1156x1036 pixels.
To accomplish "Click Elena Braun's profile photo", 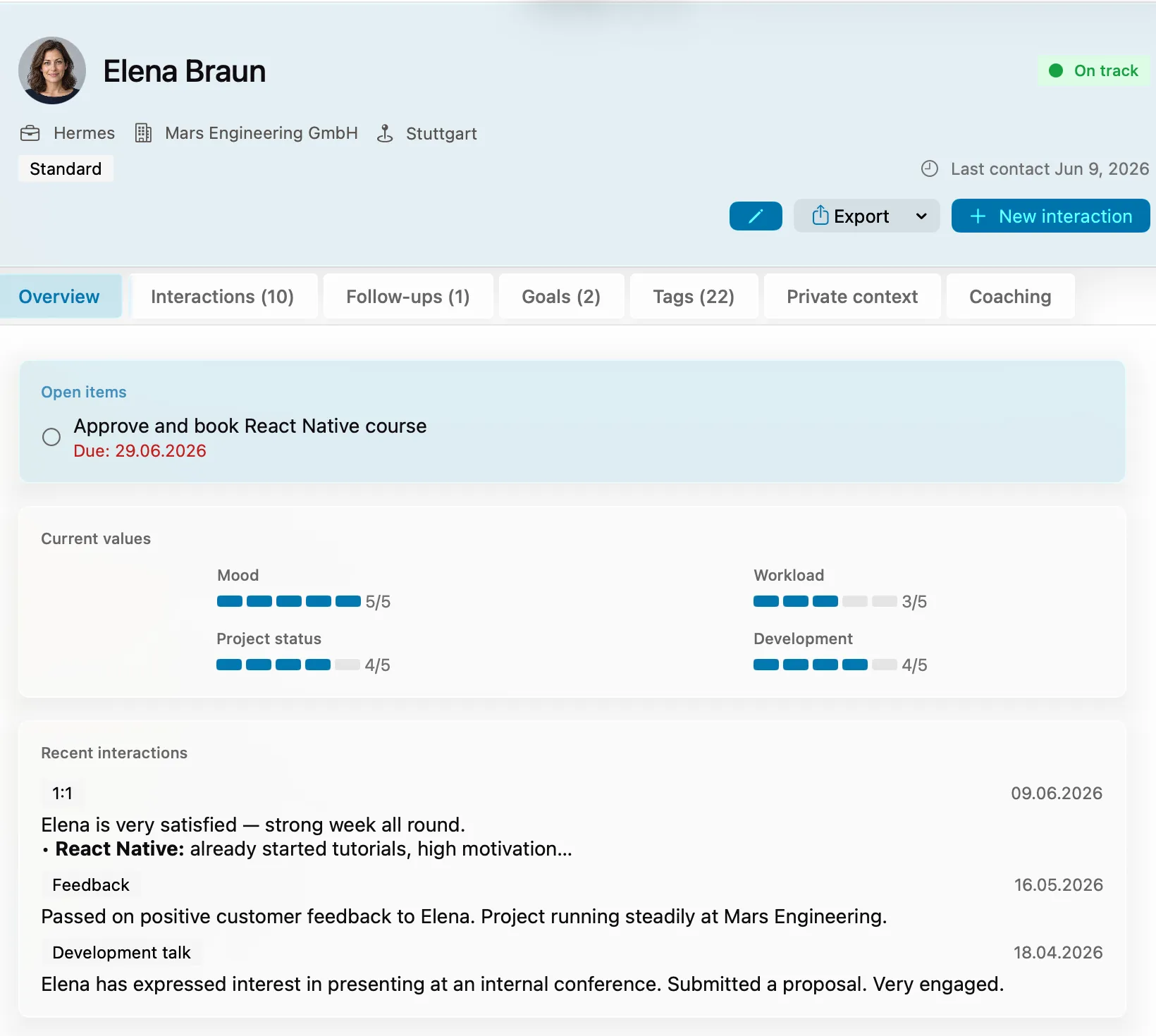I will pyautogui.click(x=52, y=70).
